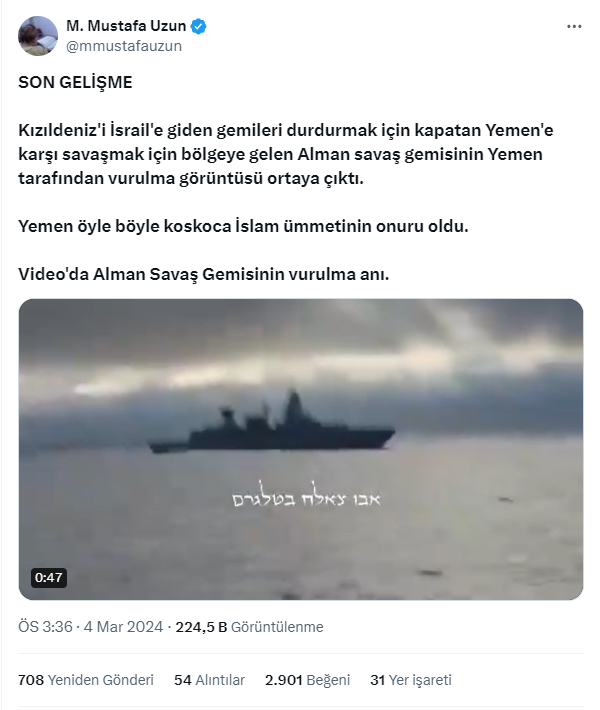
Task: Select the Kızıldeniz'i İsrail'e paragraph
Action: (285, 154)
